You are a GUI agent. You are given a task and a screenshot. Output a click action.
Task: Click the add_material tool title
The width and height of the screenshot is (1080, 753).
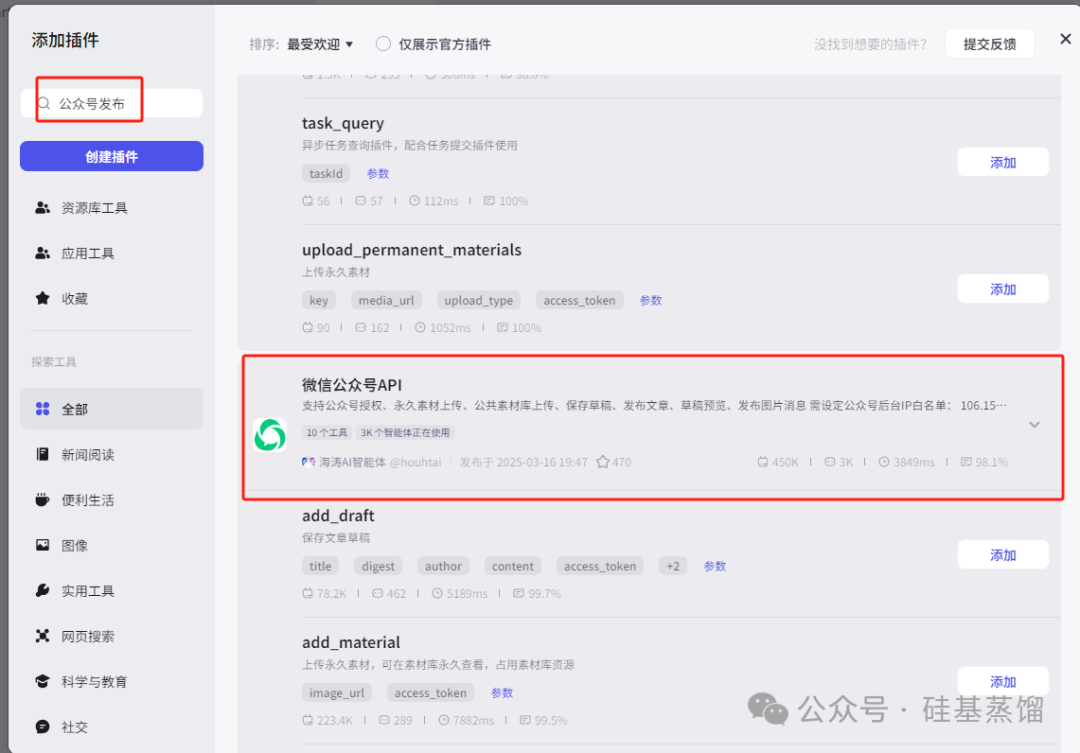(351, 642)
